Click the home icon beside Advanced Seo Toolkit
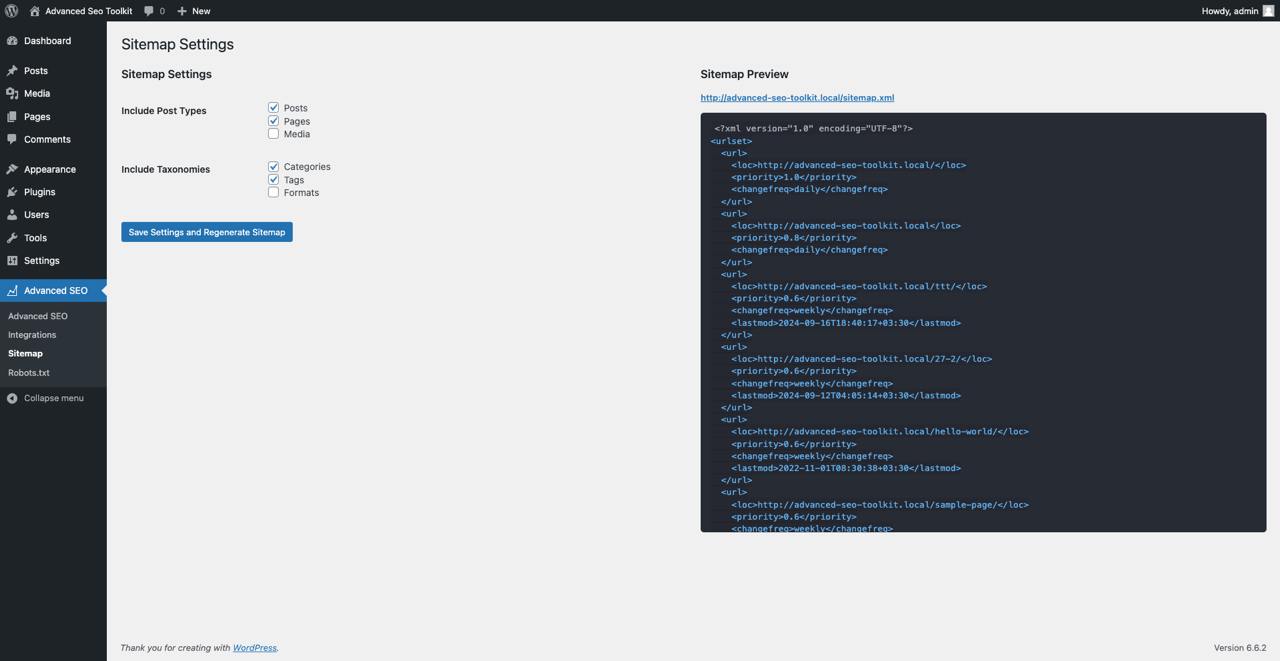The height and width of the screenshot is (661, 1280). click(x=35, y=11)
